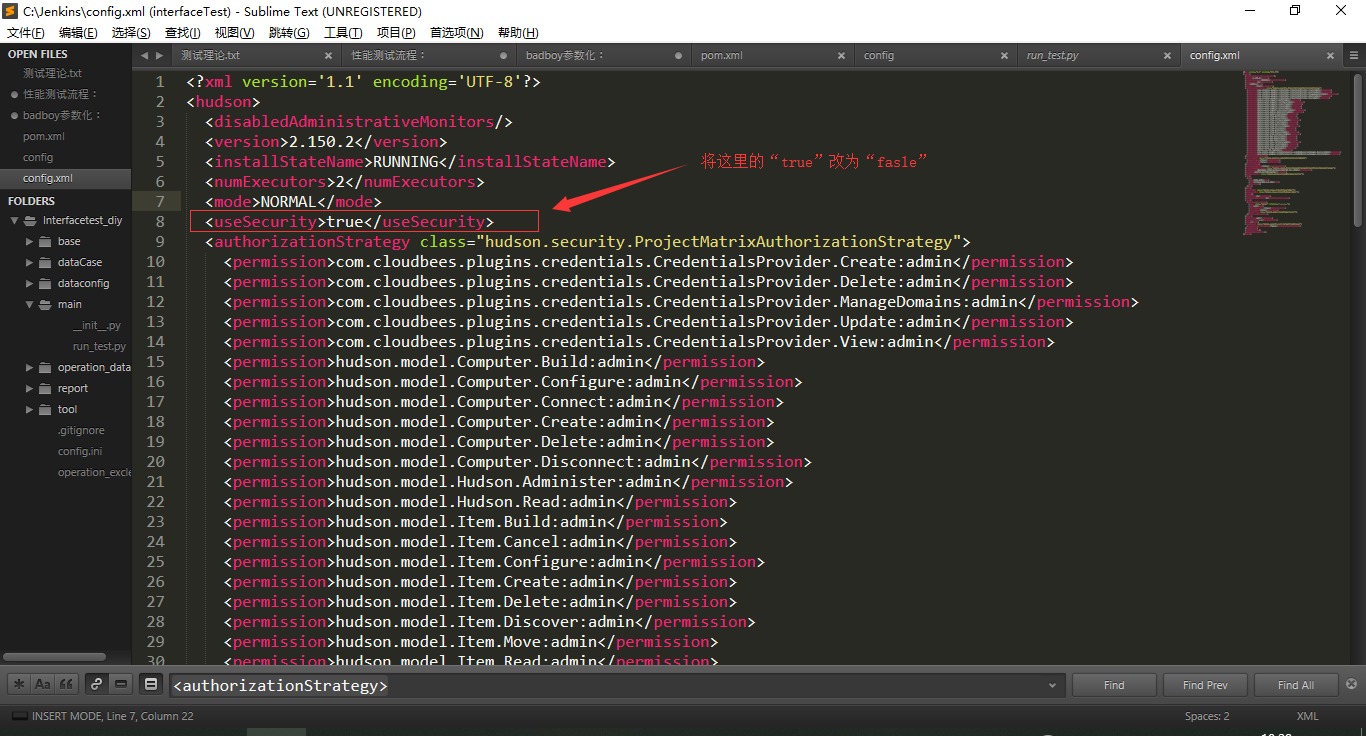The width and height of the screenshot is (1366, 736).
Task: Click unsaved dot beside 性能测试流程 in Open Files
Action: tap(14, 94)
